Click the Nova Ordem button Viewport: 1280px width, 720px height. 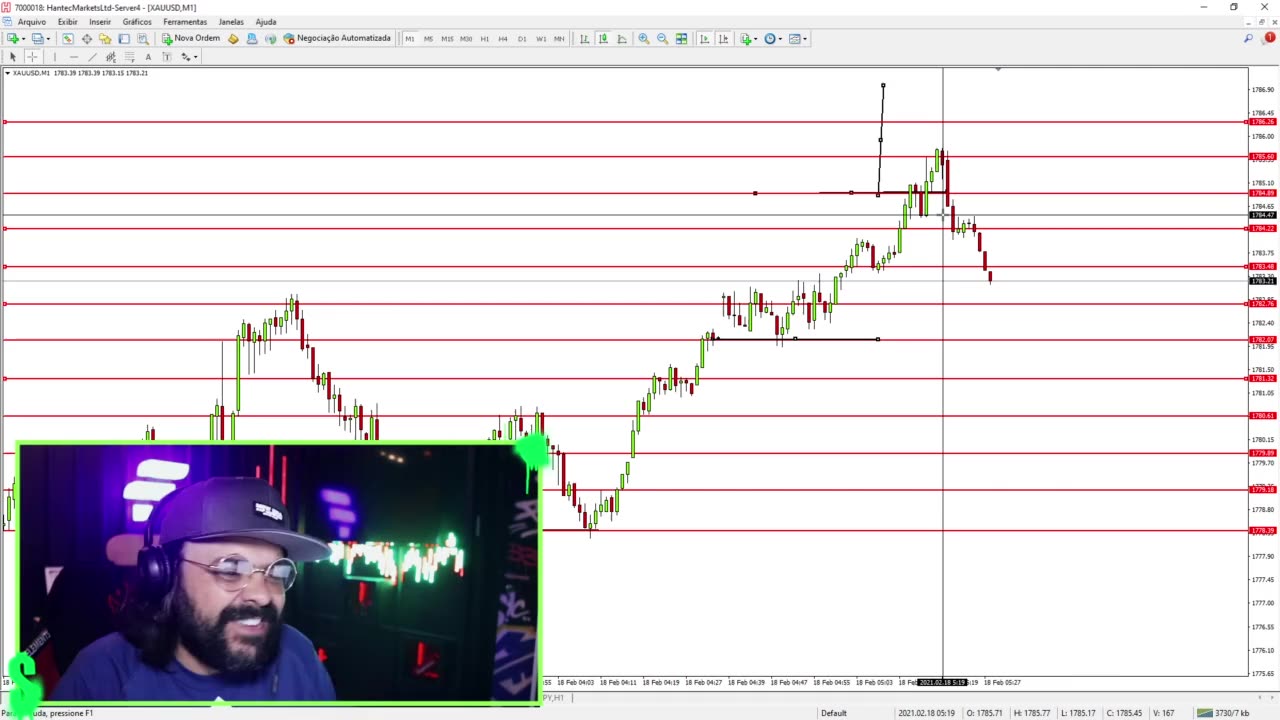coord(191,39)
